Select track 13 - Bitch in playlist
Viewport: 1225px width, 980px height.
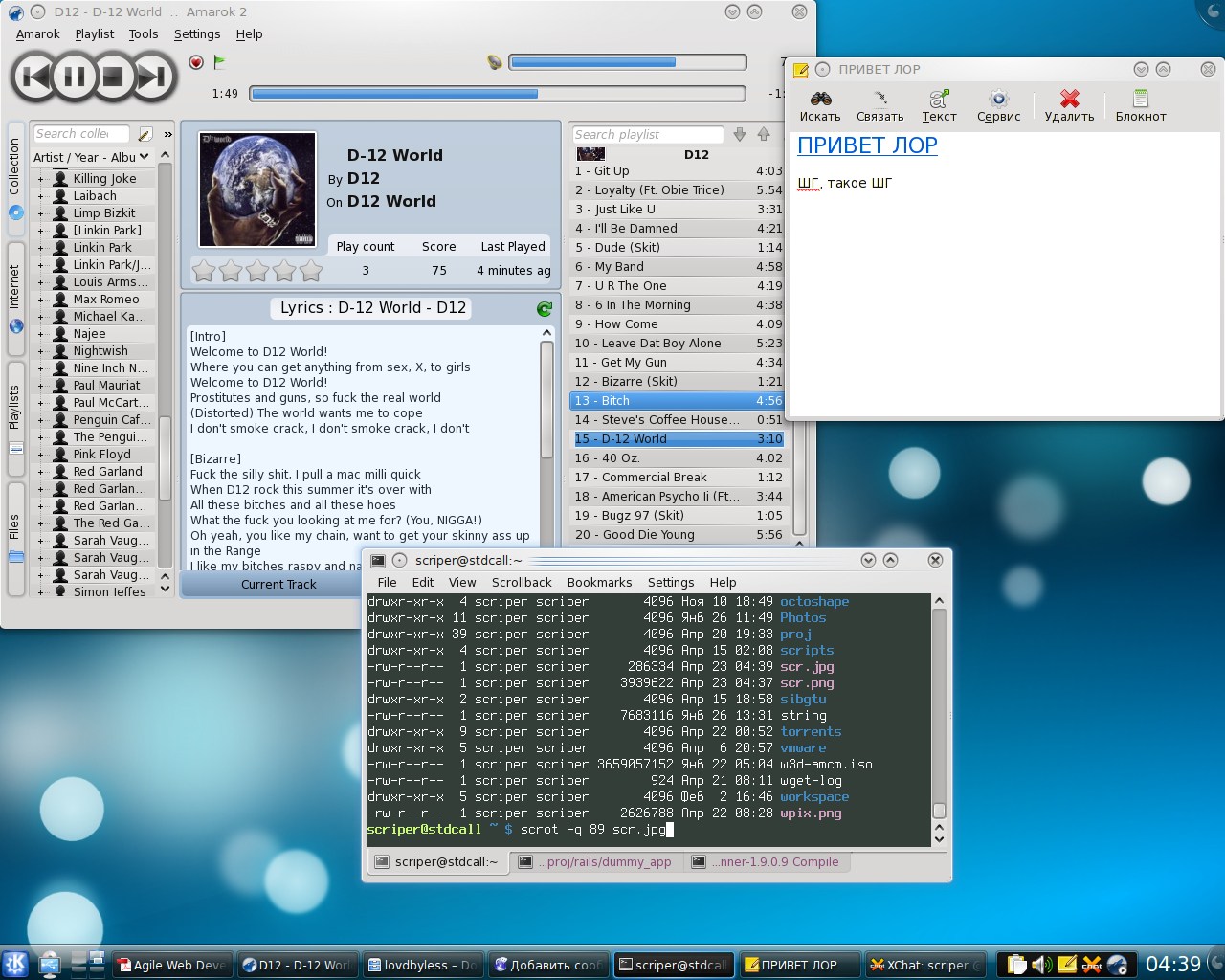click(x=678, y=401)
